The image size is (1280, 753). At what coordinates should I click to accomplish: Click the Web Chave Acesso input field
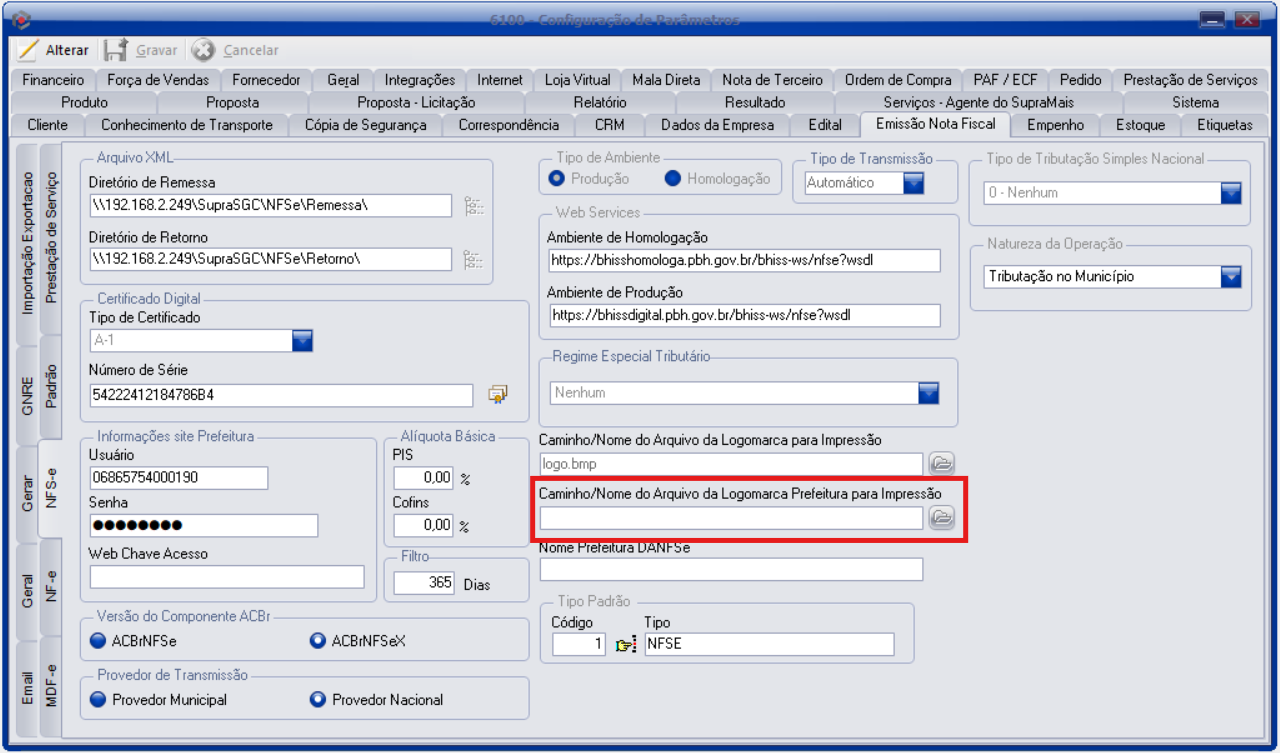pos(227,577)
